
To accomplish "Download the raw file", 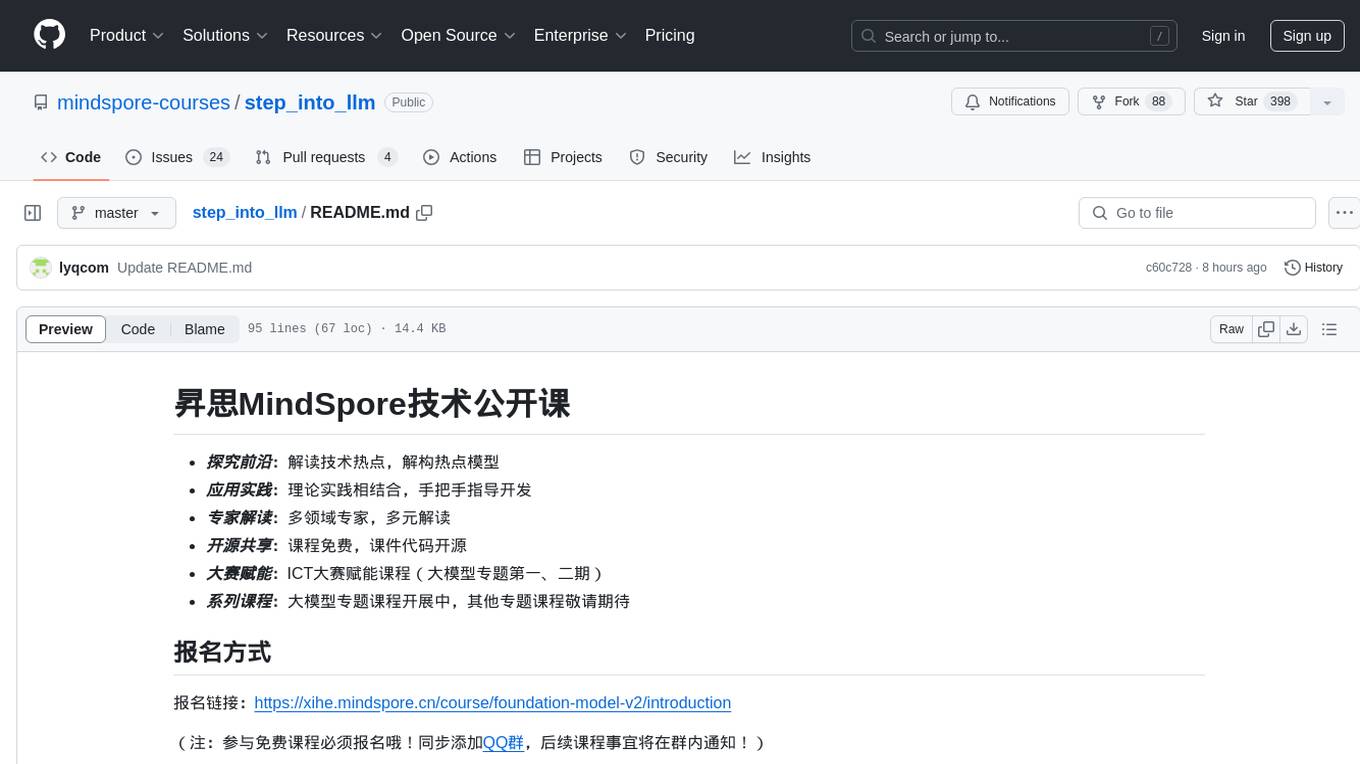I will pyautogui.click(x=1293, y=329).
